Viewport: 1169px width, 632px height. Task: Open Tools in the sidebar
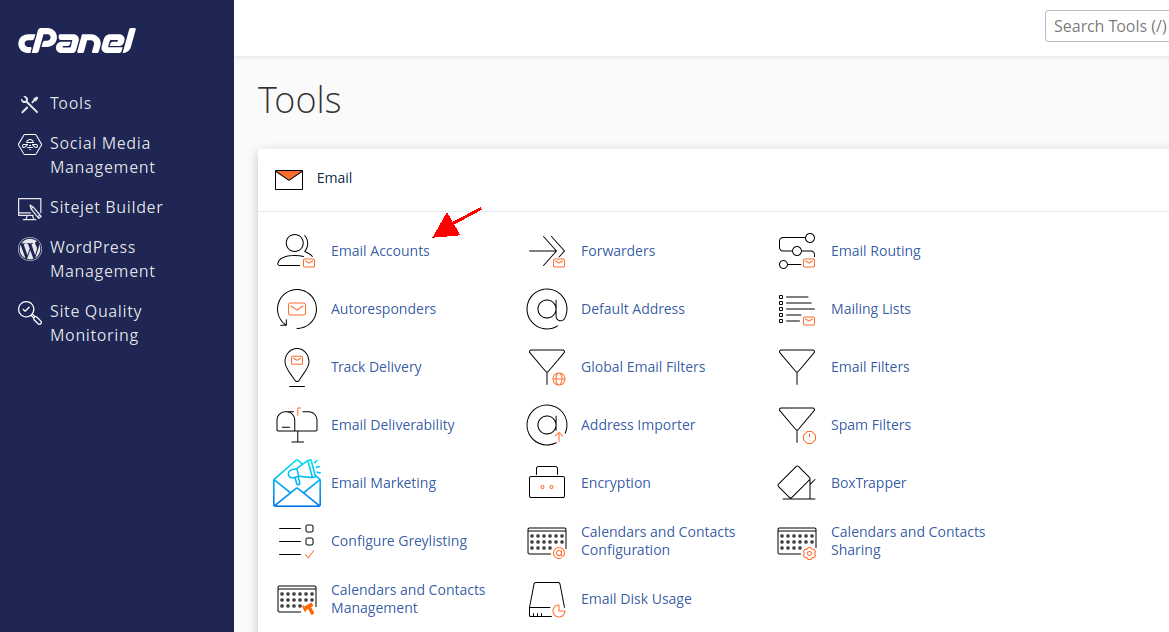click(x=70, y=104)
